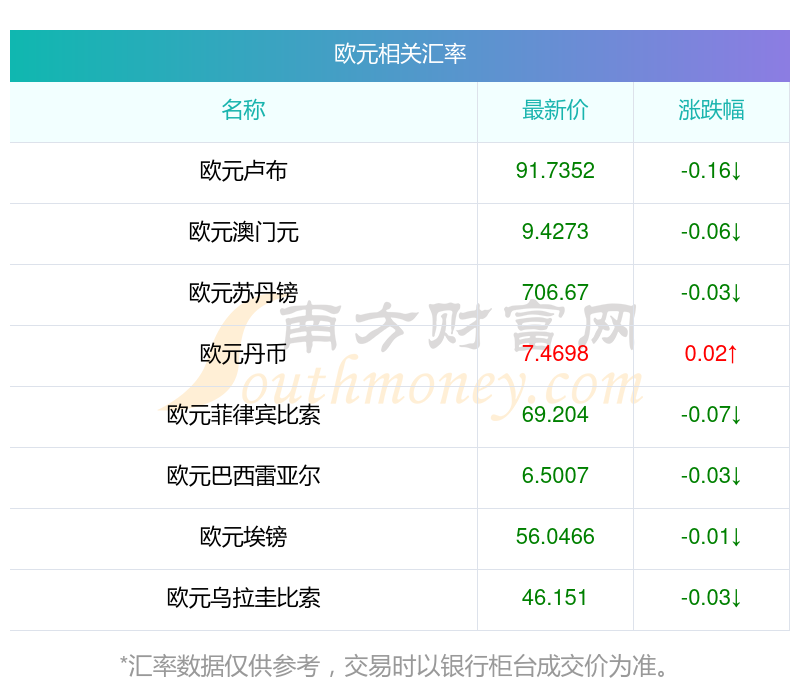The width and height of the screenshot is (800, 697).
Task: Click the 56.0466 price for 埃镑
Action: [555, 537]
